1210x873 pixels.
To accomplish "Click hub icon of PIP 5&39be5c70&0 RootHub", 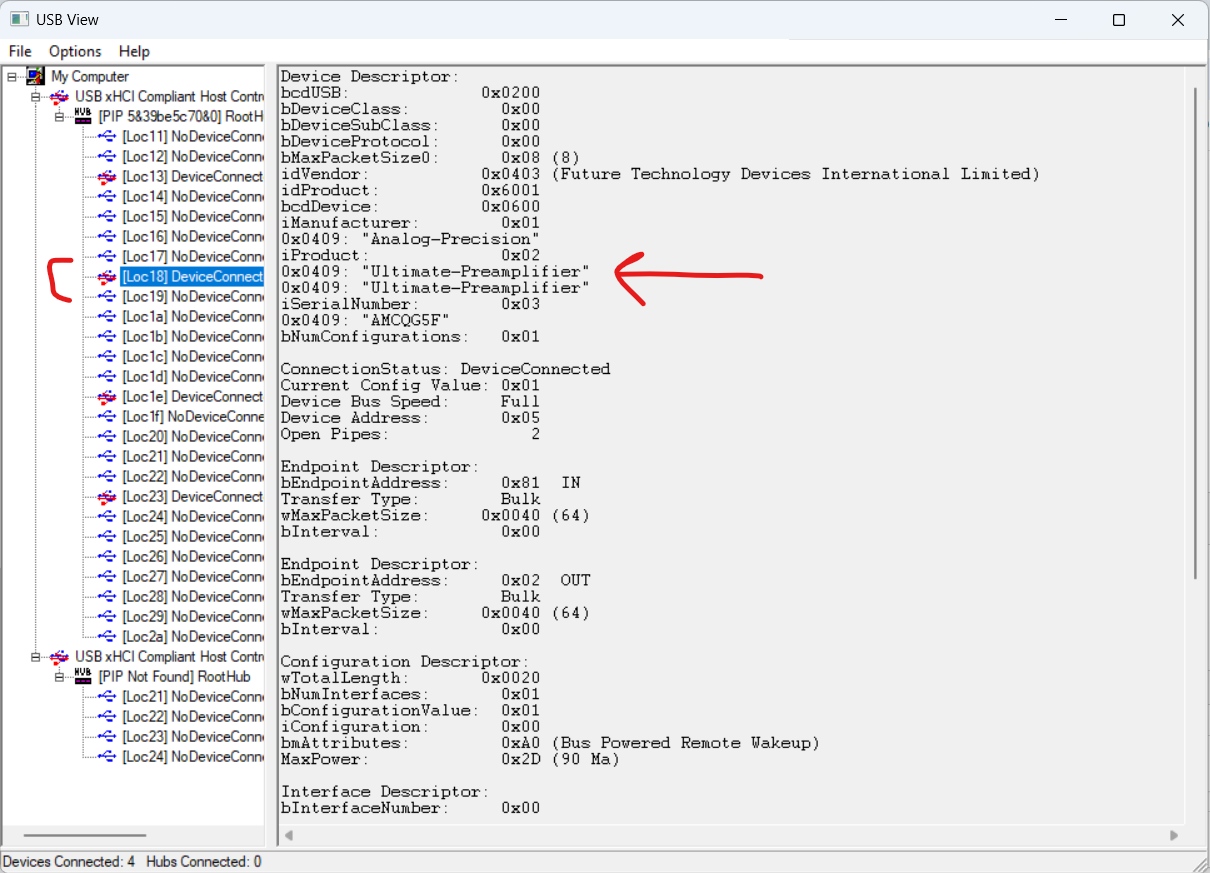I will (x=83, y=117).
